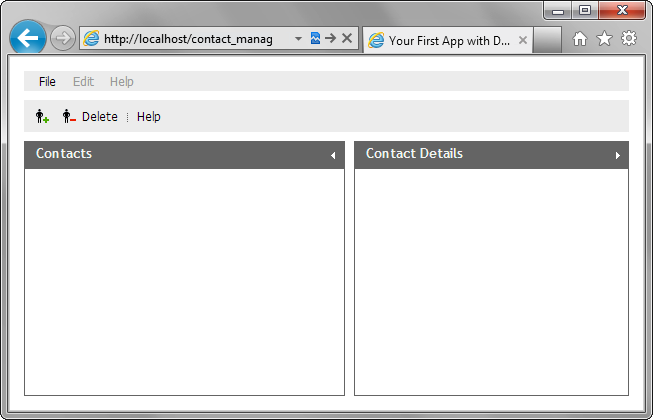
Task: Open Favorites star icon
Action: click(x=604, y=39)
